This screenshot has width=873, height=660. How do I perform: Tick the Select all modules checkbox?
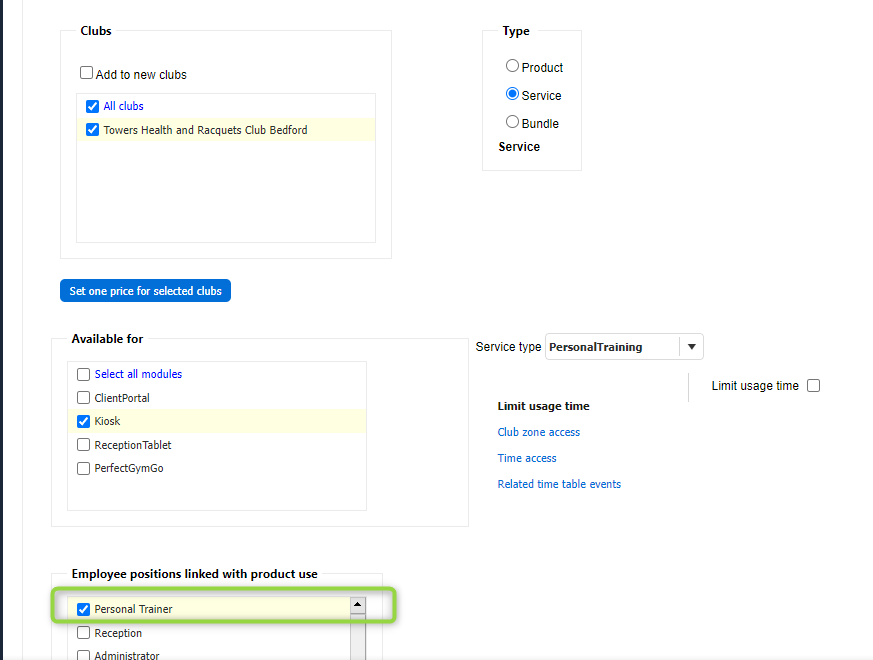[x=84, y=374]
